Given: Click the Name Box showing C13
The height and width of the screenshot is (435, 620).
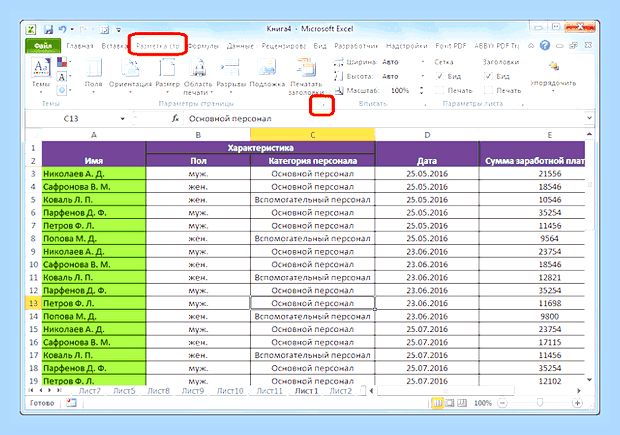Looking at the screenshot, I should tap(71, 118).
